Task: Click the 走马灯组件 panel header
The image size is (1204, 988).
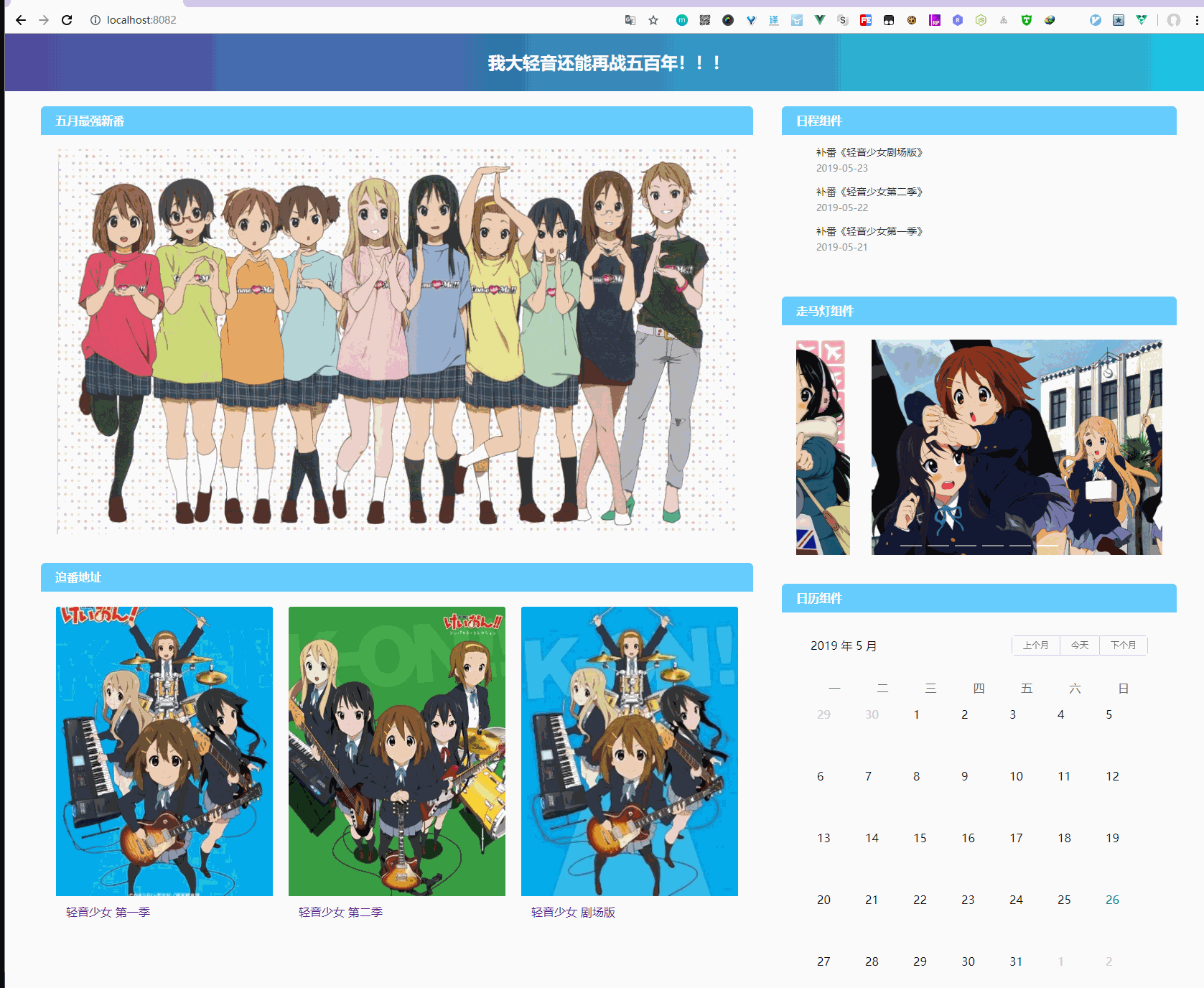Action: [979, 311]
